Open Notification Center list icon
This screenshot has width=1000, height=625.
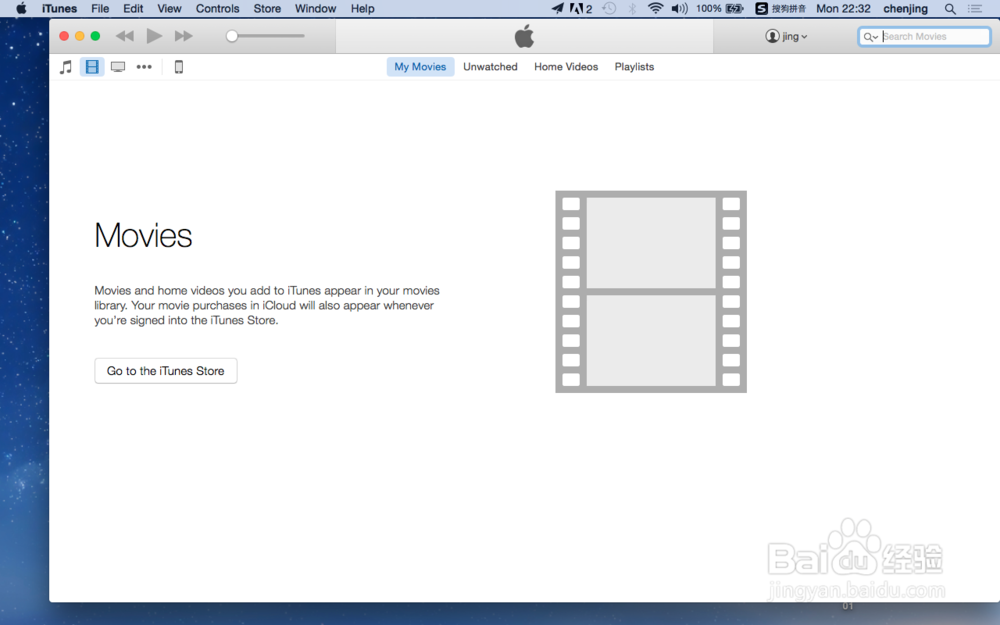(975, 8)
